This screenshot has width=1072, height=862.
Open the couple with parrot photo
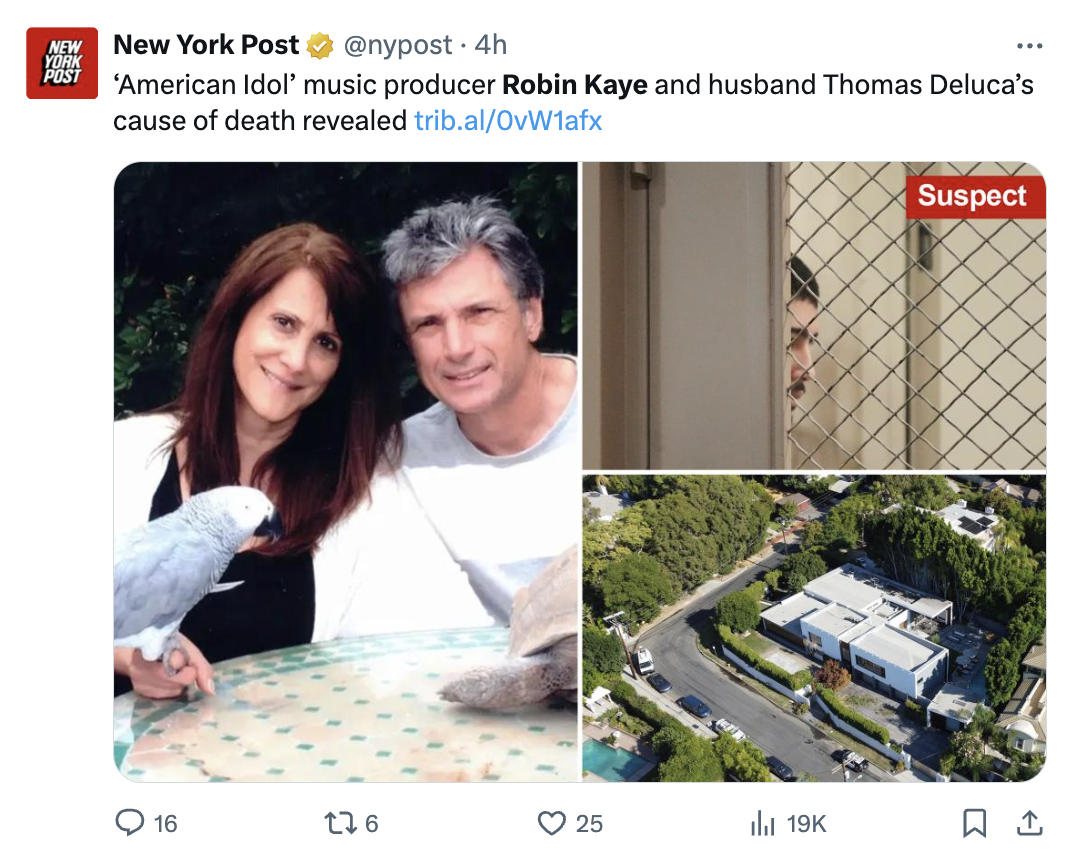tap(346, 471)
